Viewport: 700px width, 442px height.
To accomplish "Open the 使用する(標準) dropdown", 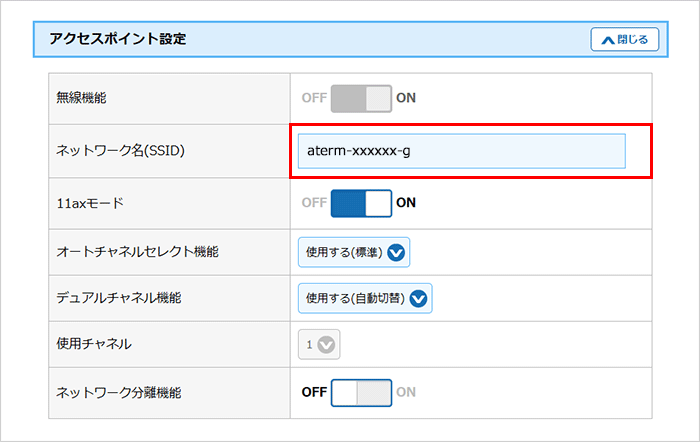I will [x=354, y=253].
